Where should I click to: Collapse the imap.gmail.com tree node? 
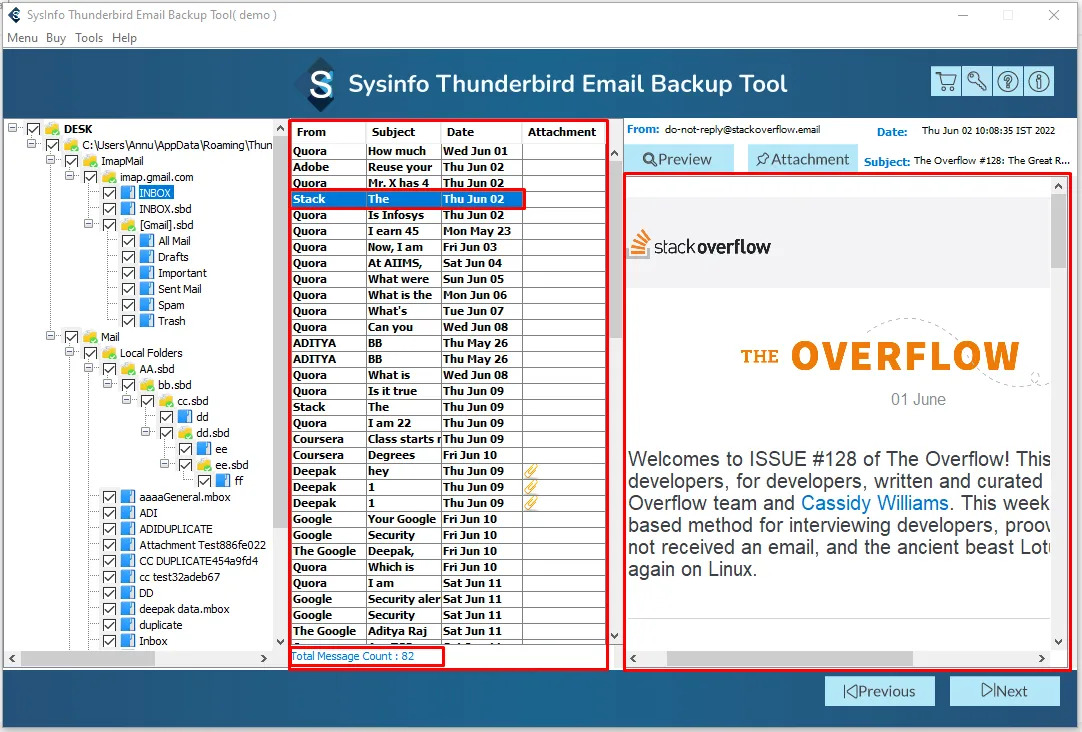[x=70, y=176]
